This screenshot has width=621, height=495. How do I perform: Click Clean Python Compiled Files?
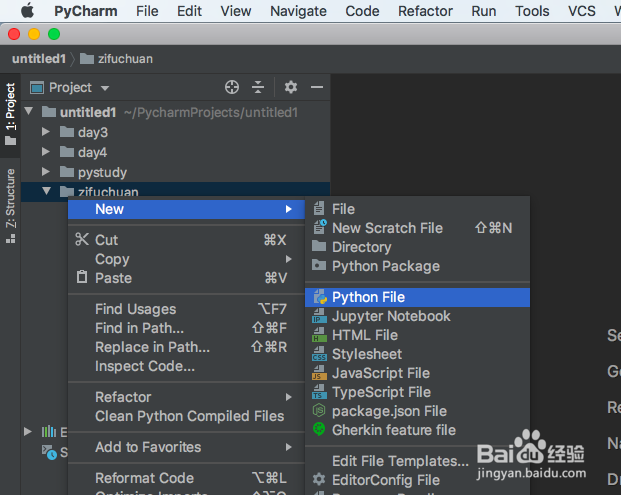coord(186,416)
